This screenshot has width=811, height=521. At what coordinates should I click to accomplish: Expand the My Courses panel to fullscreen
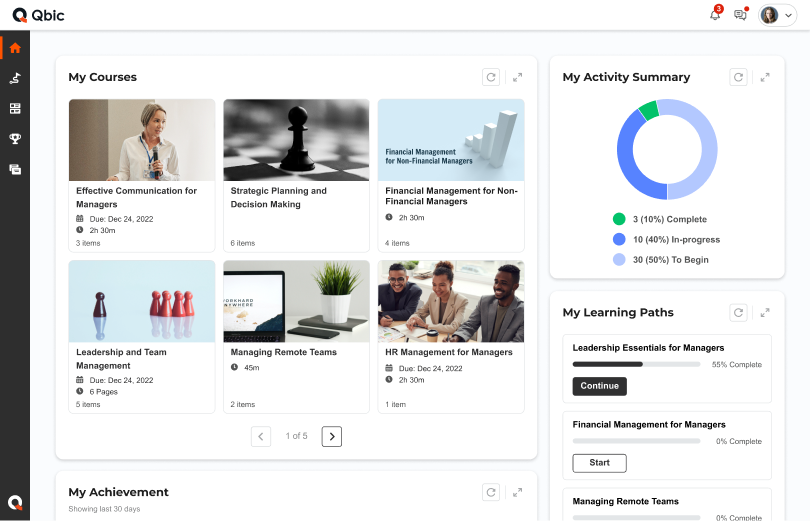pyautogui.click(x=517, y=77)
